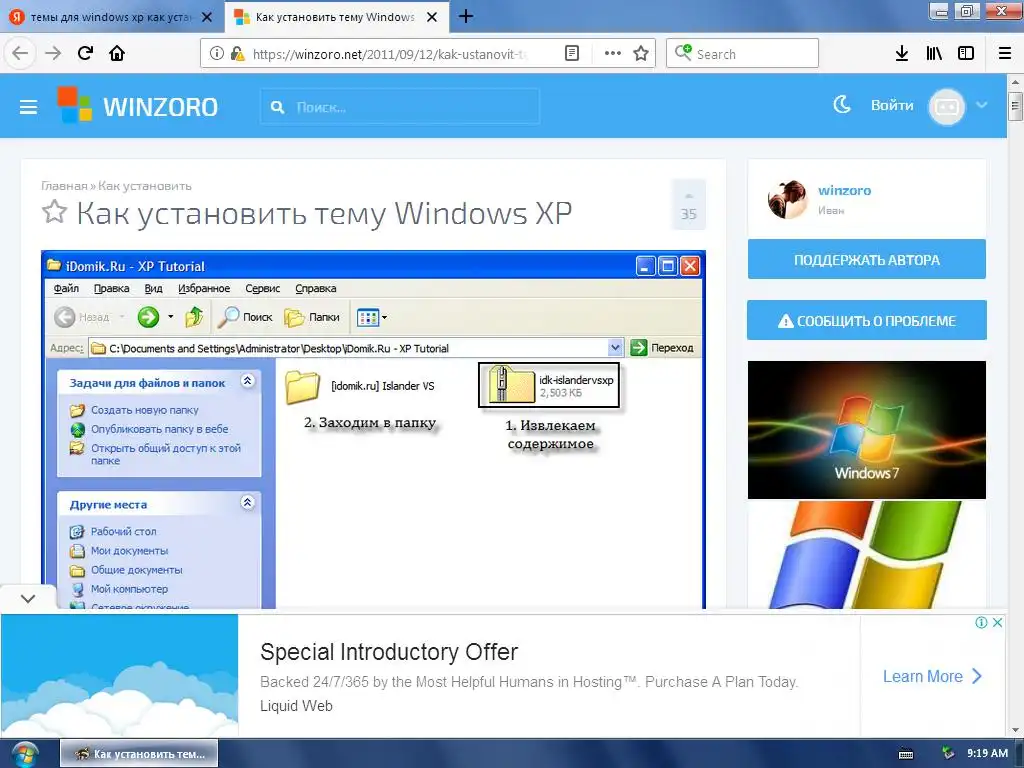
Task: Toggle reader view in address bar
Action: [571, 54]
